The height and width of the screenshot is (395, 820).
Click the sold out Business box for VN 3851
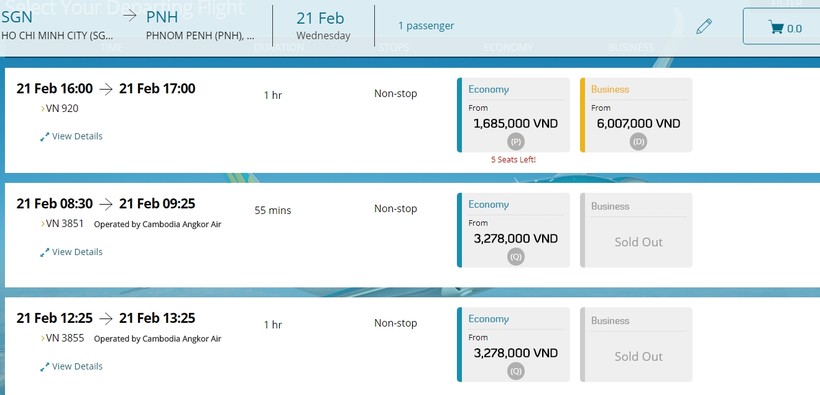click(x=636, y=230)
